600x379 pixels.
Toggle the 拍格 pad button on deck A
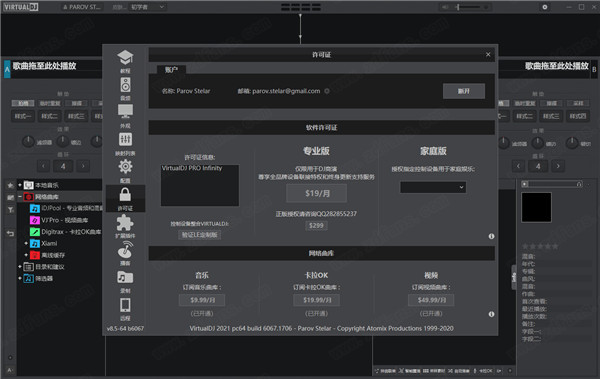click(x=23, y=103)
